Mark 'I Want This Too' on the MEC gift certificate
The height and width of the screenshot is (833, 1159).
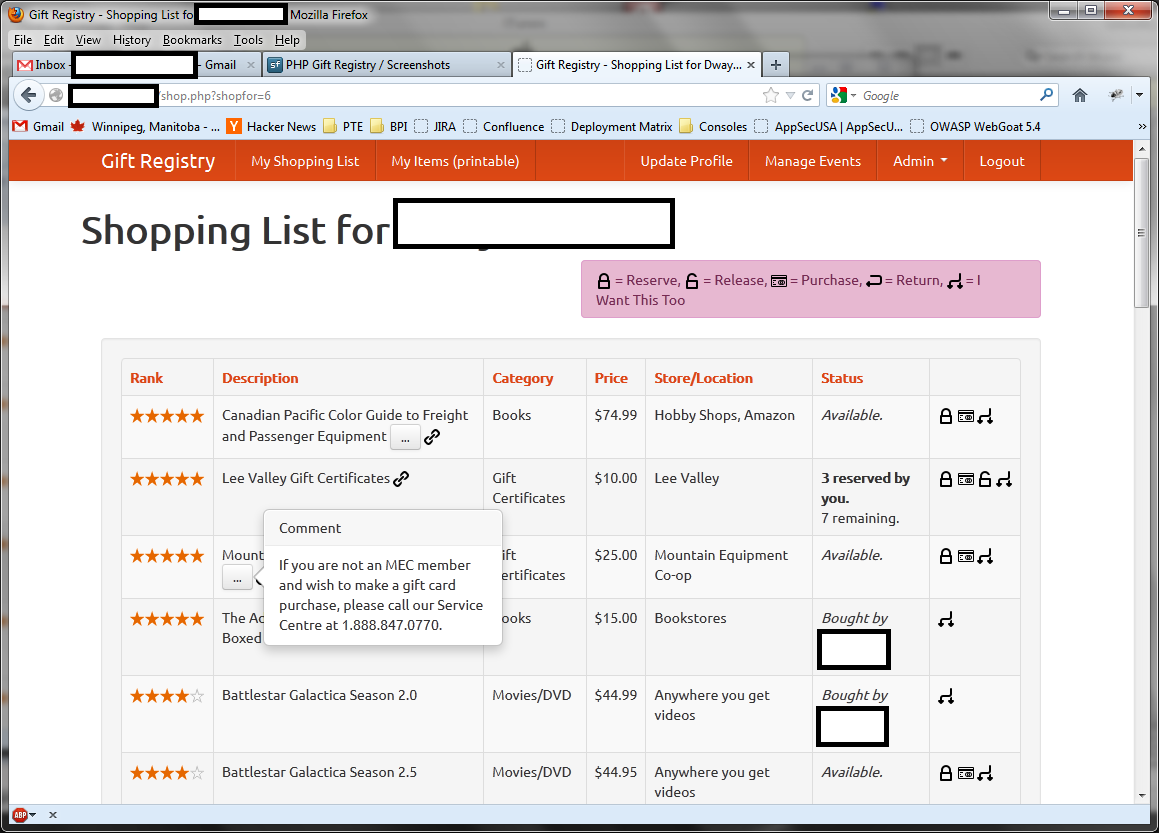point(986,556)
